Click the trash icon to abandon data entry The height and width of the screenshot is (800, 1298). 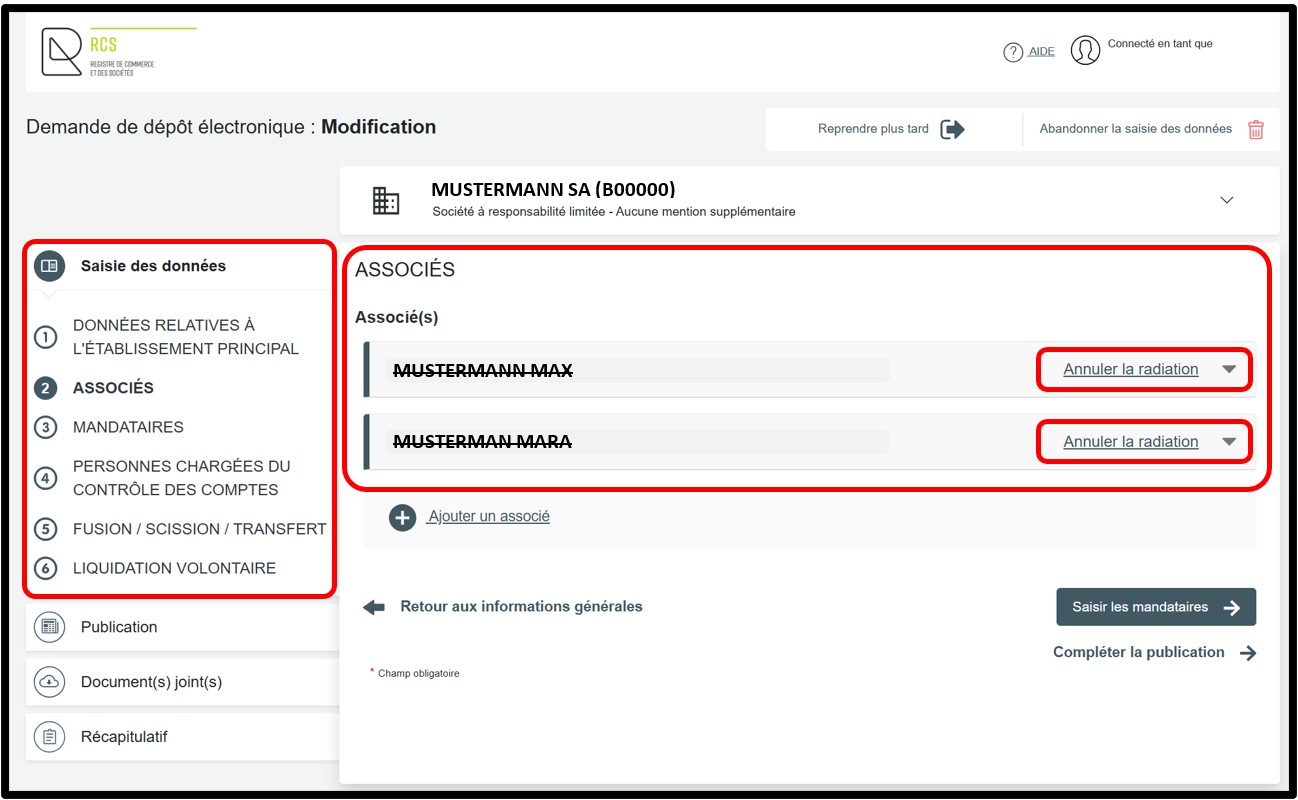click(1256, 129)
